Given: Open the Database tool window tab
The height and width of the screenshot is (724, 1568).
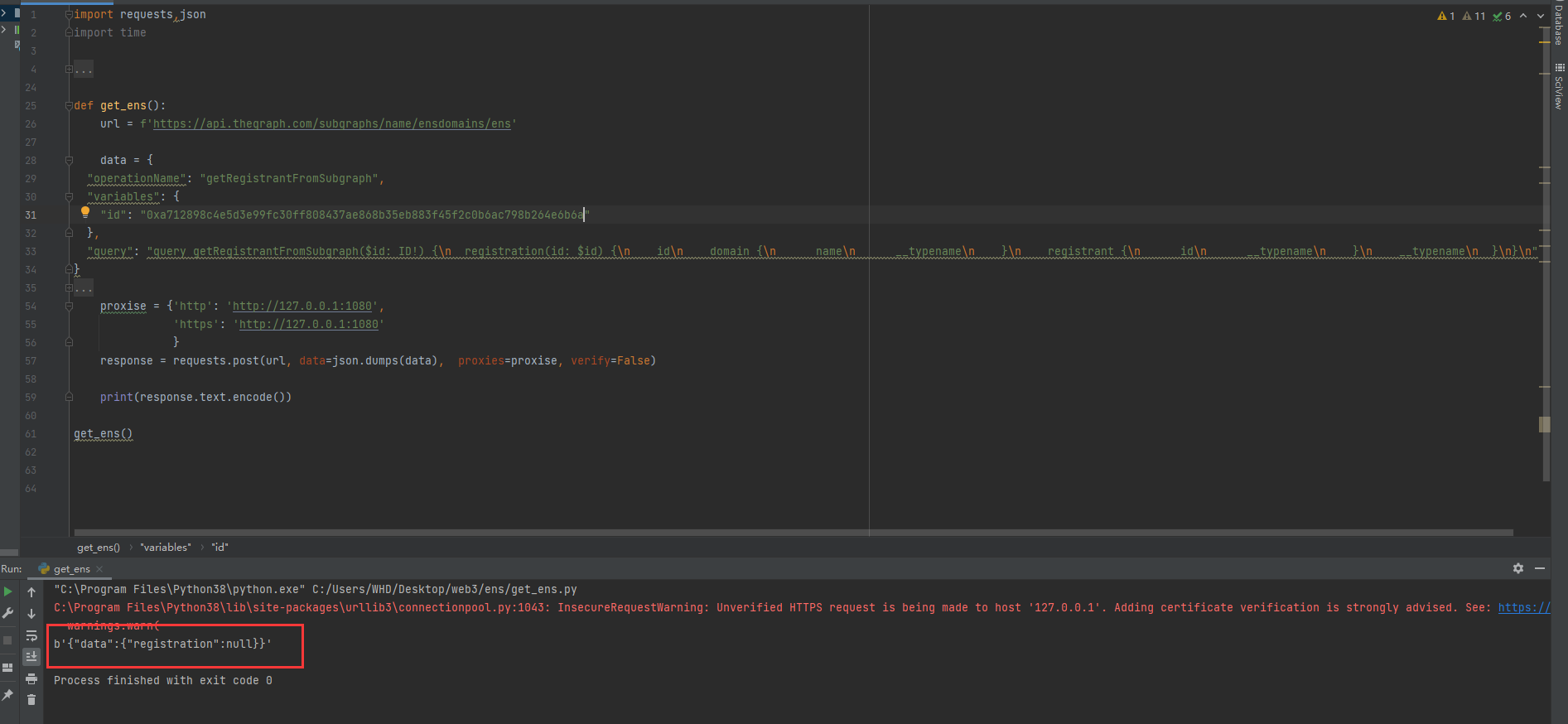Looking at the screenshot, I should (x=1559, y=22).
